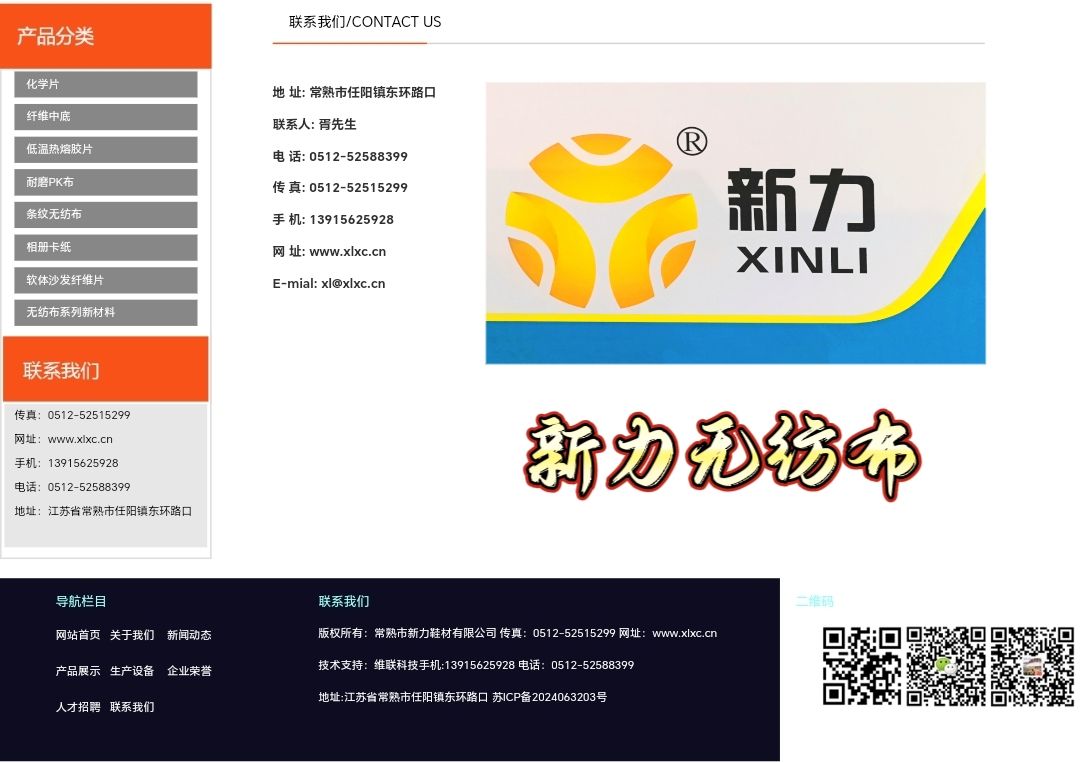Open the 化学片 category
This screenshot has height=763, width=1080.
[x=105, y=84]
